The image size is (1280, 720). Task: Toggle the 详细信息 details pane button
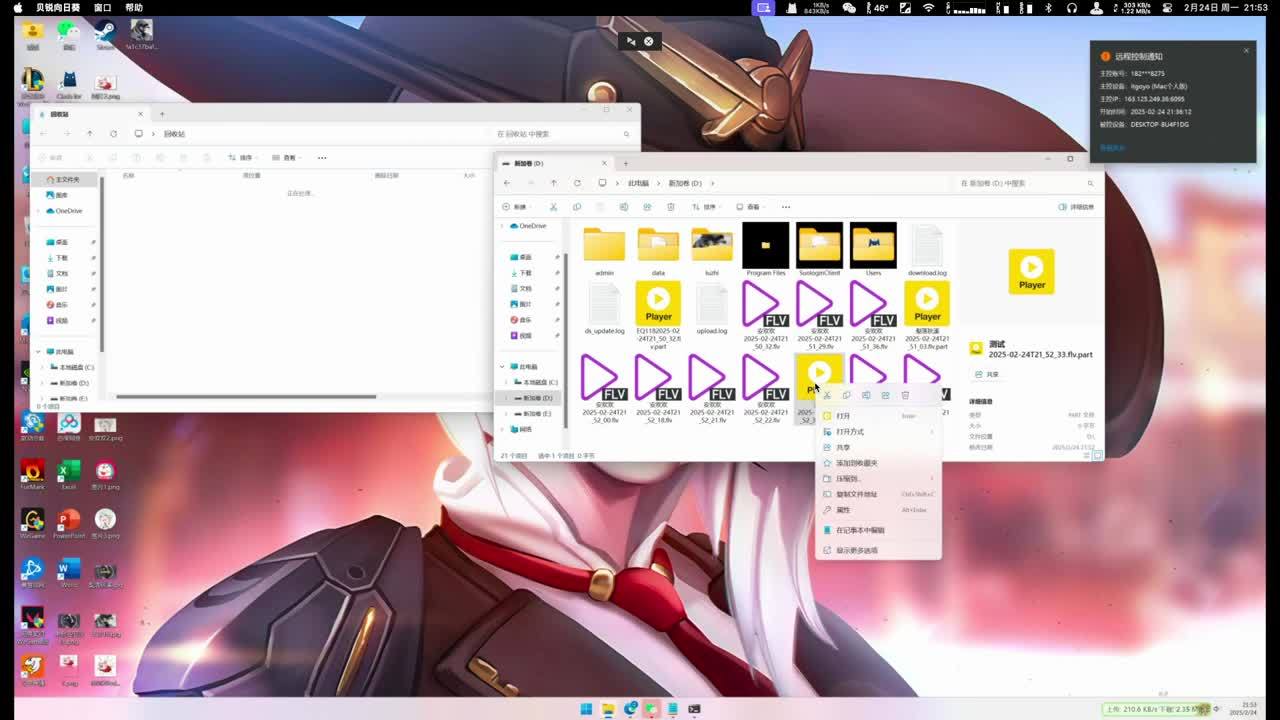1076,207
